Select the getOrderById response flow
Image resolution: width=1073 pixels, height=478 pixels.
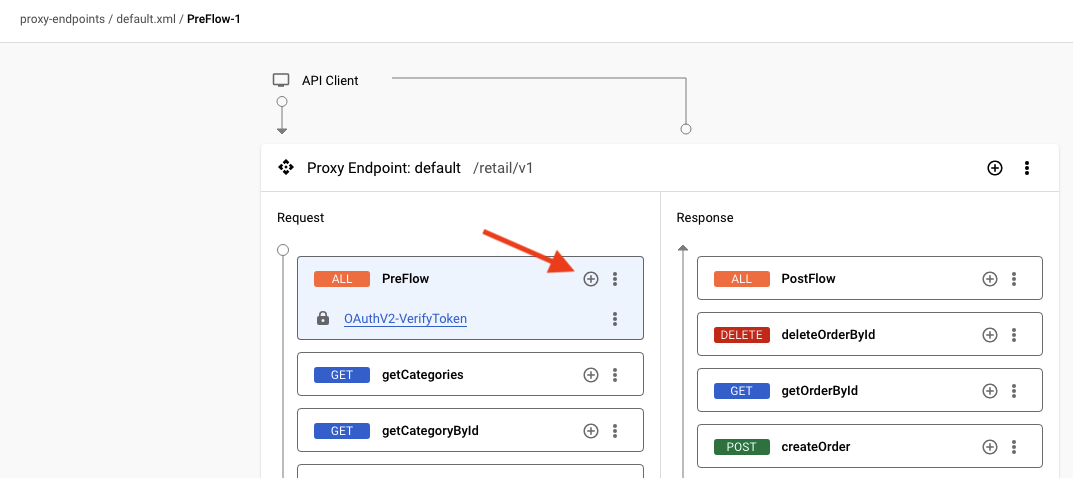[870, 390]
